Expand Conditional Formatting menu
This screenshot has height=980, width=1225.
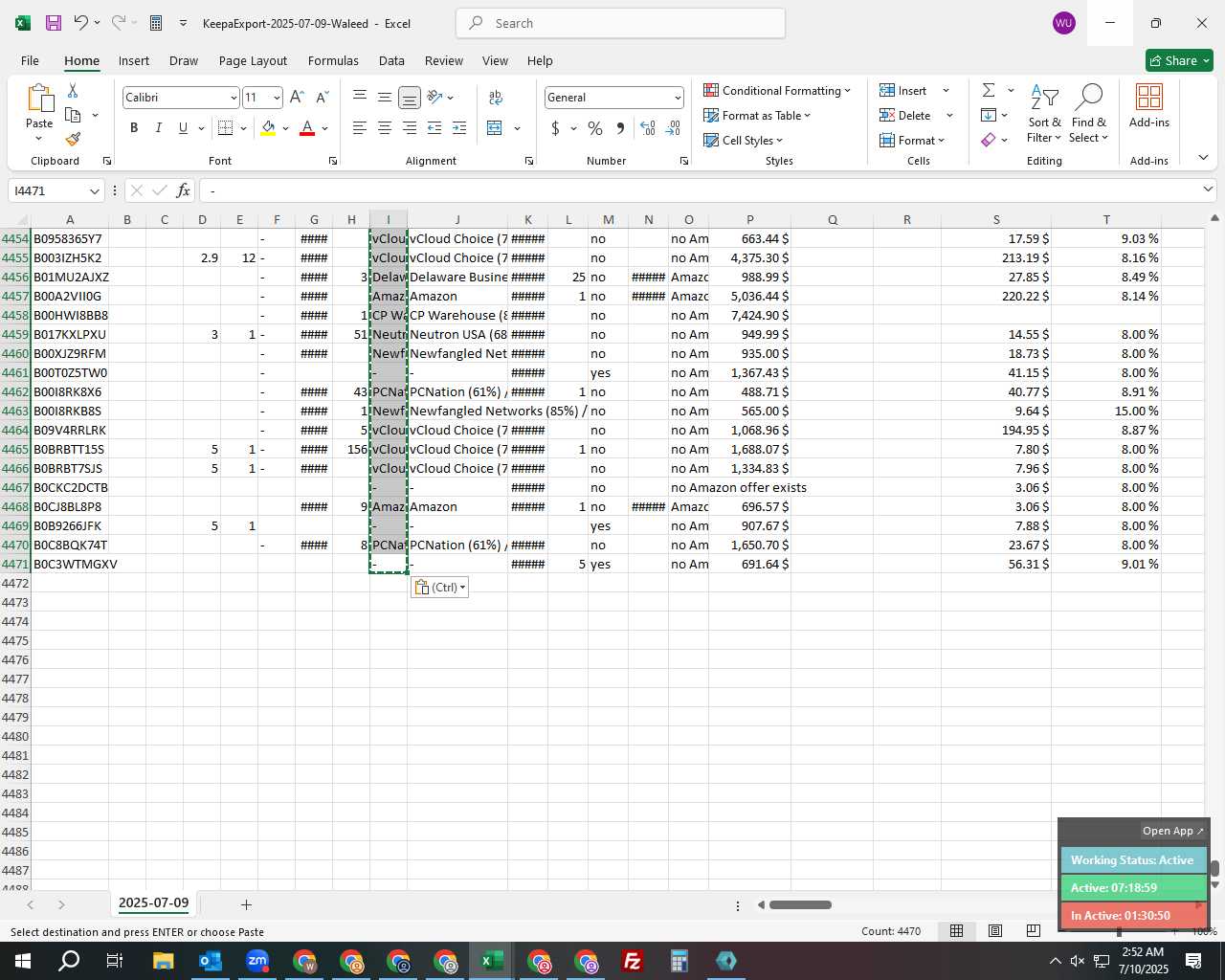[777, 90]
